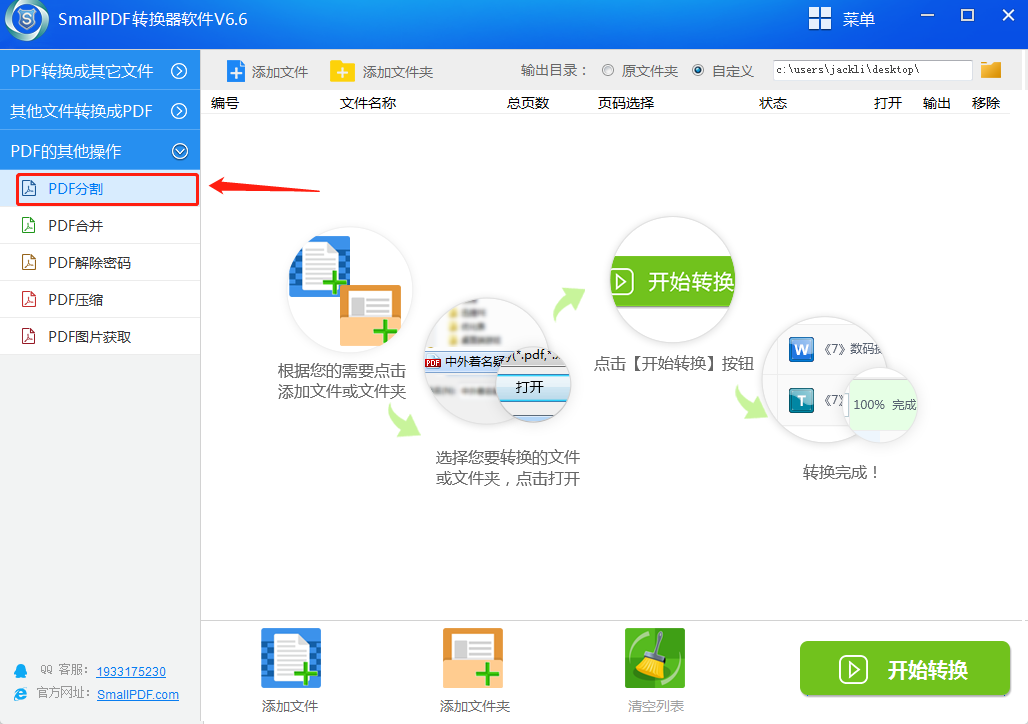
Task: Expand the PDF转换成其它文件 section
Action: [x=180, y=71]
